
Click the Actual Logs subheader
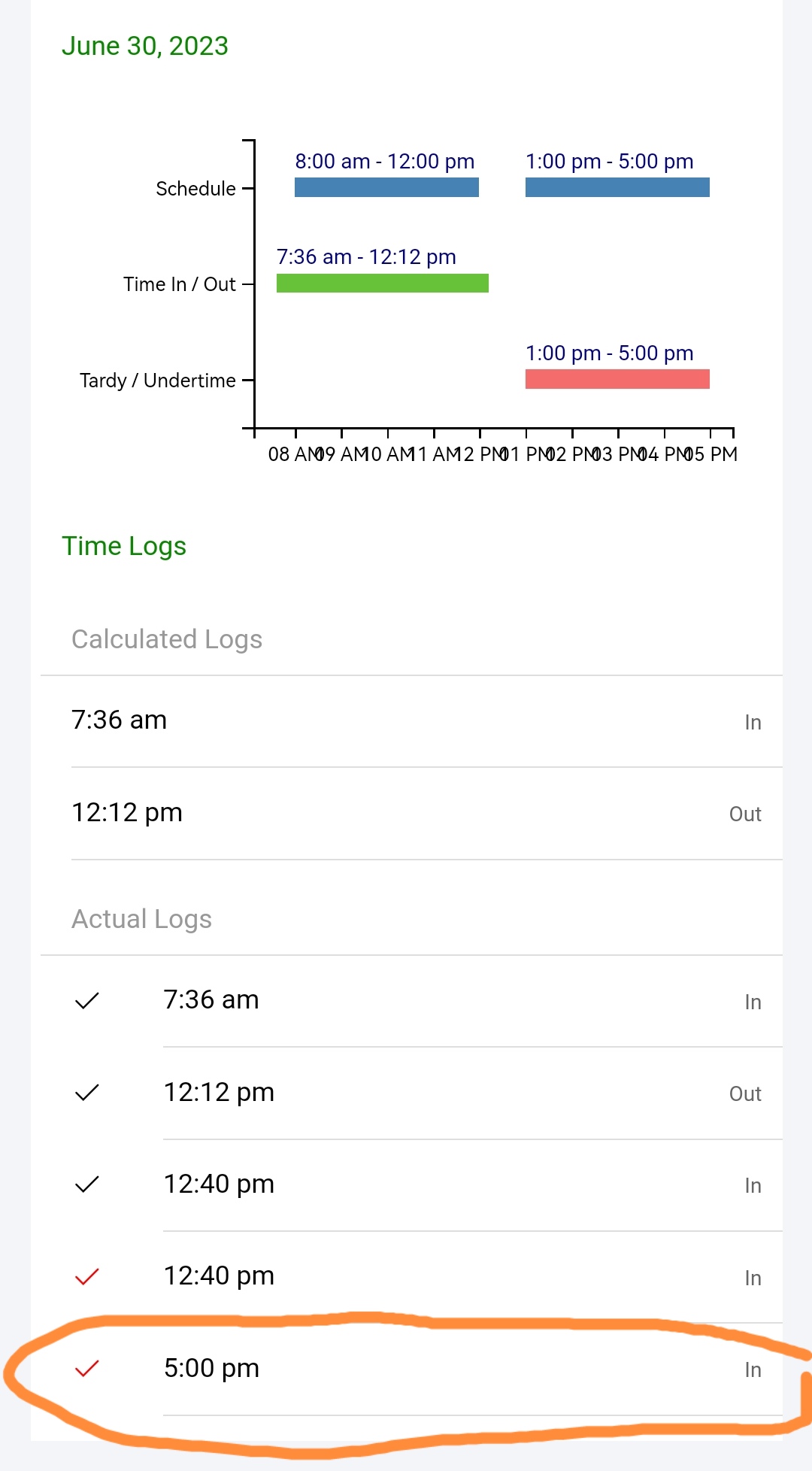(141, 919)
